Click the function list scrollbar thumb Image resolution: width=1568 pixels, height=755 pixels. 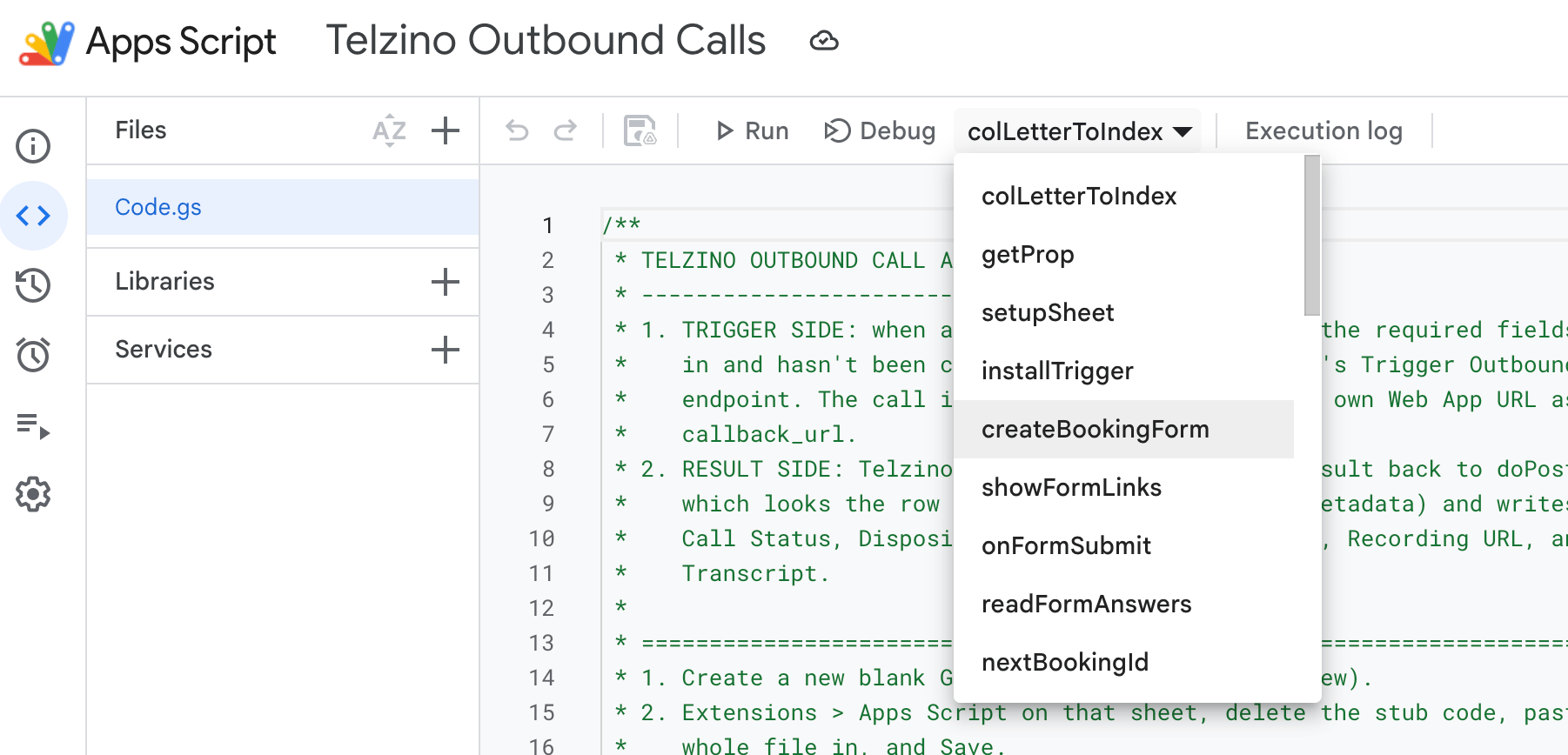[x=1312, y=235]
